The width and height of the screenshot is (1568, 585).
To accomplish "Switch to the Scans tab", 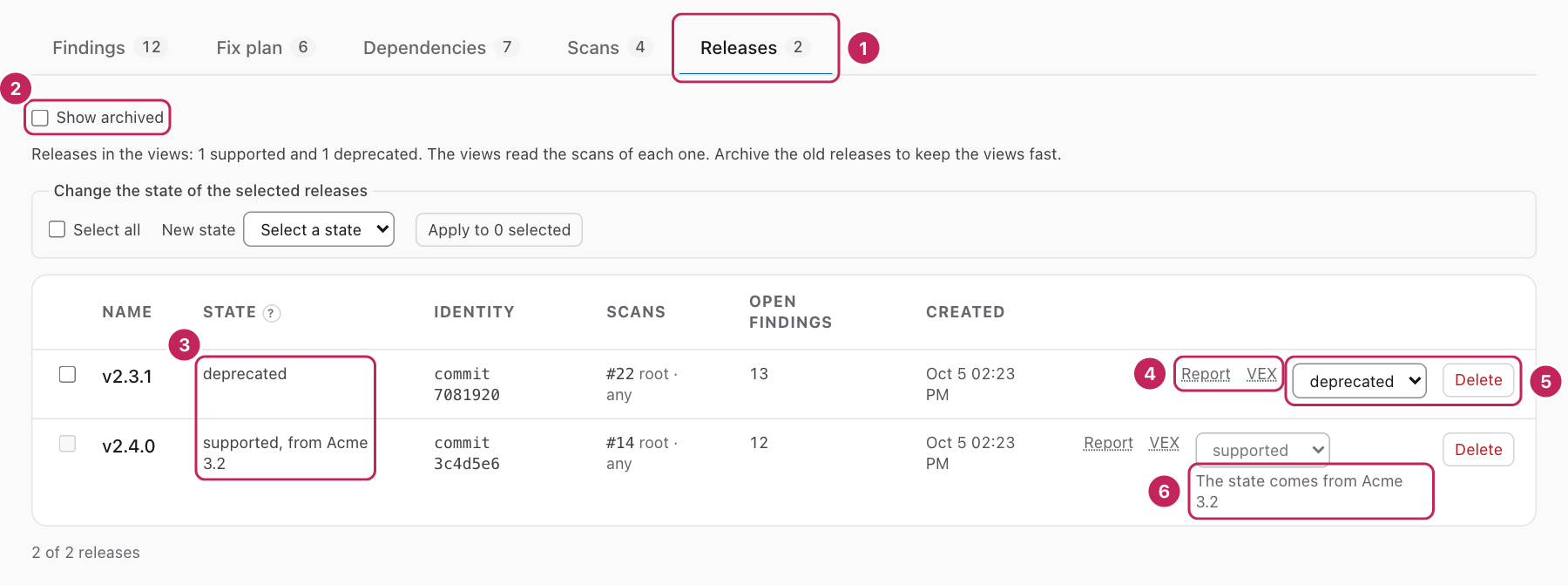I will click(x=609, y=47).
